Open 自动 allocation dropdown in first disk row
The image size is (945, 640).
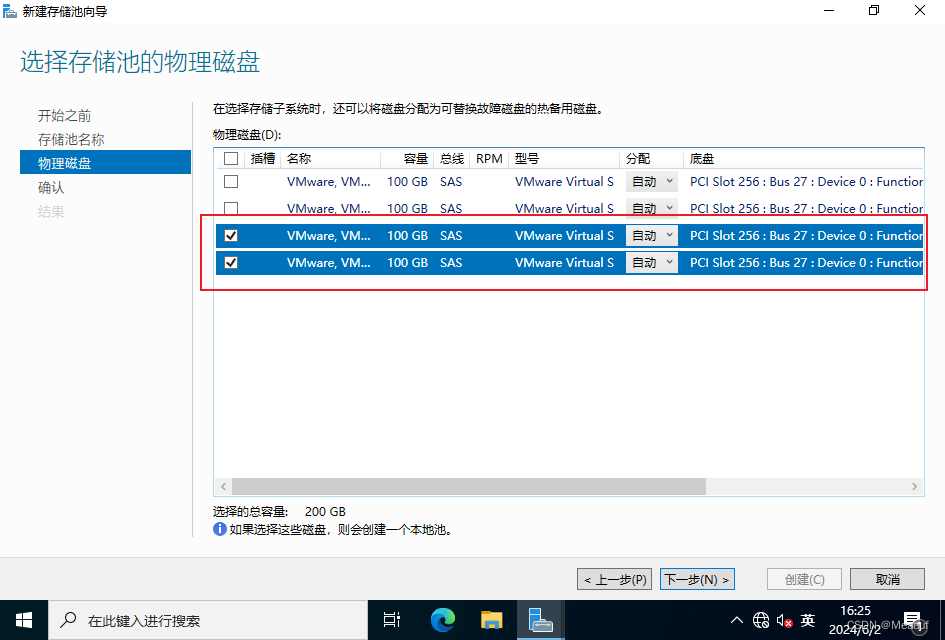tap(651, 181)
